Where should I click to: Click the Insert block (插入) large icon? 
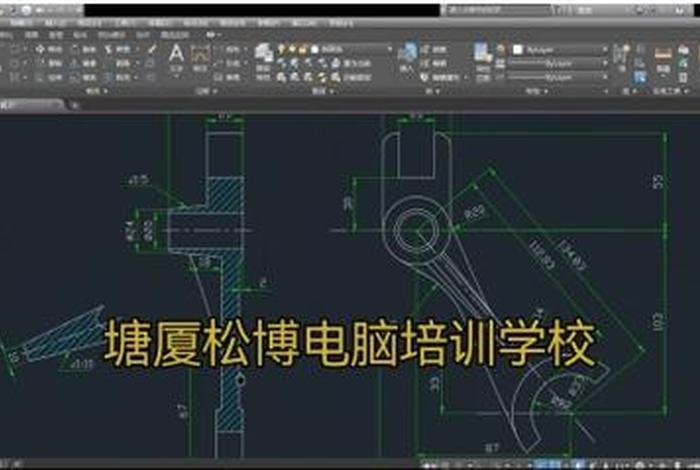click(x=408, y=53)
